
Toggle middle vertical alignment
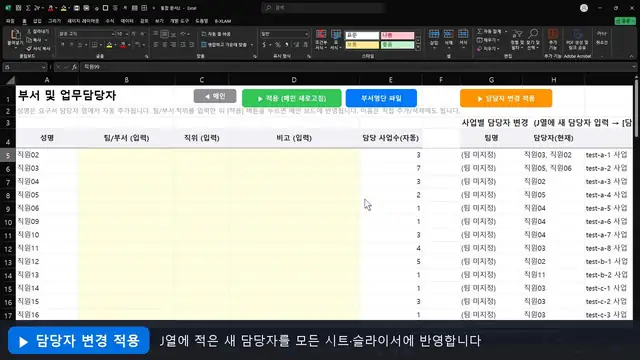point(165,34)
